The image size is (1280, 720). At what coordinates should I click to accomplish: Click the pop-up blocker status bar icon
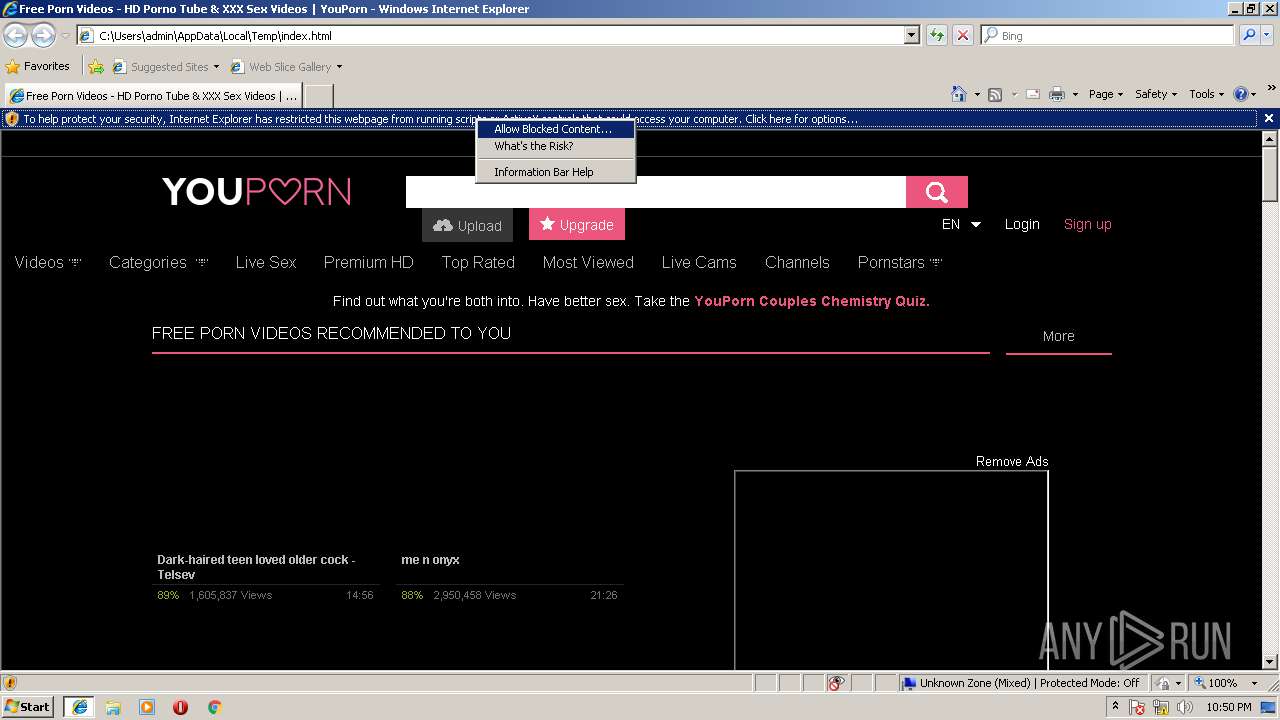point(836,683)
